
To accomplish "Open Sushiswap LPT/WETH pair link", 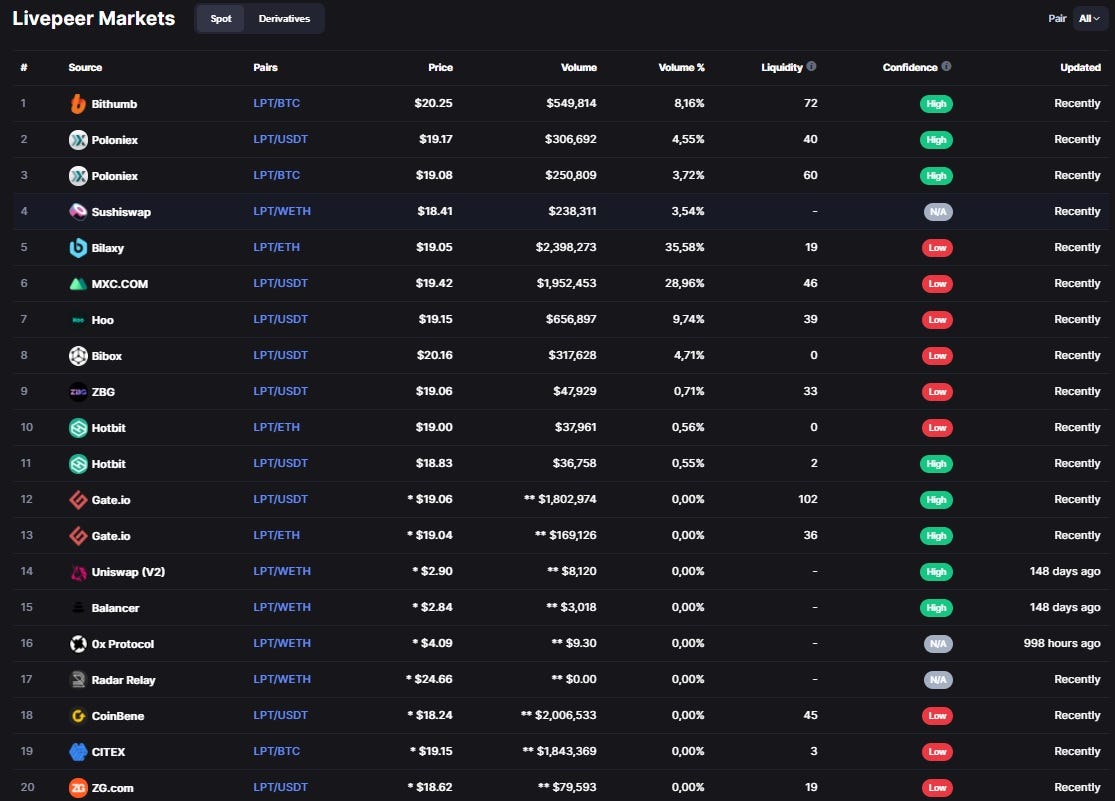I will pyautogui.click(x=282, y=211).
